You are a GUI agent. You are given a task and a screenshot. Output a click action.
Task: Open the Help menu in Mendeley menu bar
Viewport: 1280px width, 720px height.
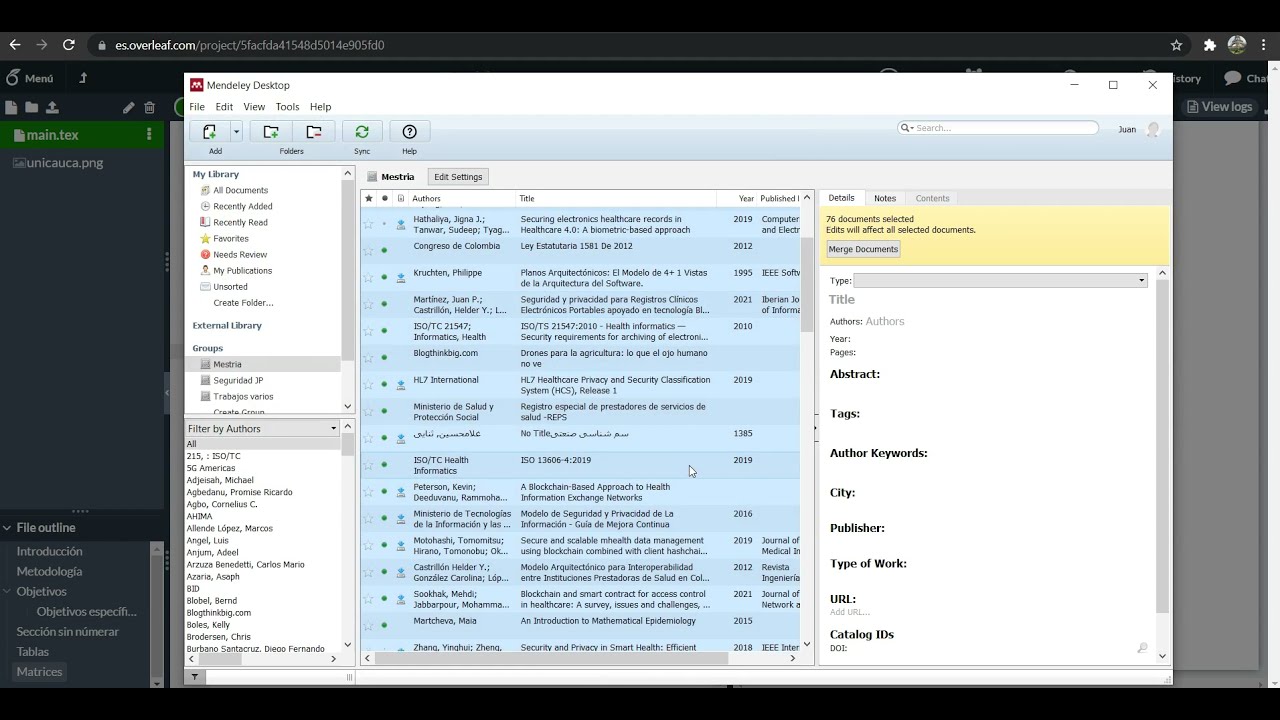pos(320,107)
